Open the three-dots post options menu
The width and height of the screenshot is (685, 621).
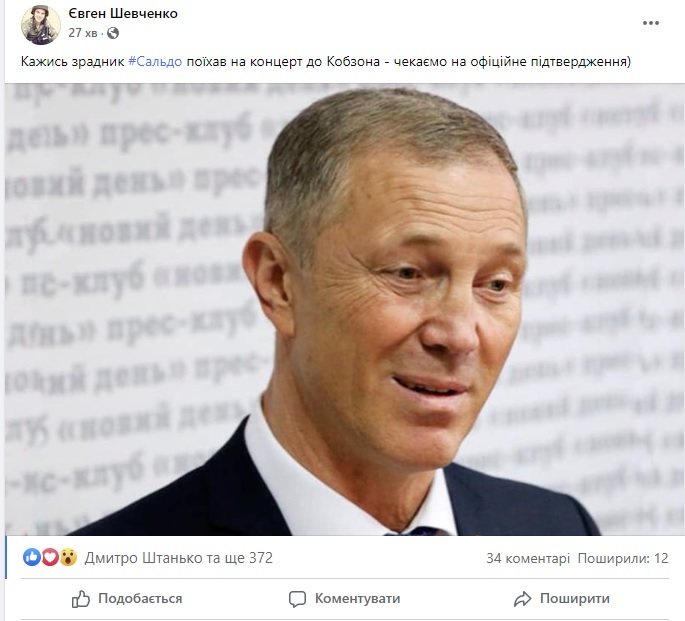(650, 23)
